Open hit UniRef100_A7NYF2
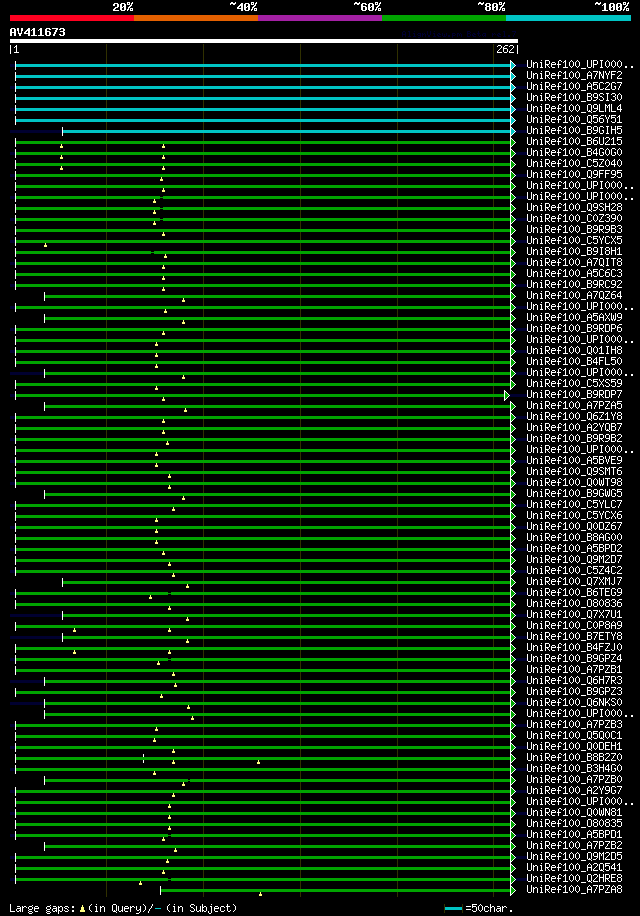Image resolution: width=640 pixels, height=916 pixels. point(574,75)
